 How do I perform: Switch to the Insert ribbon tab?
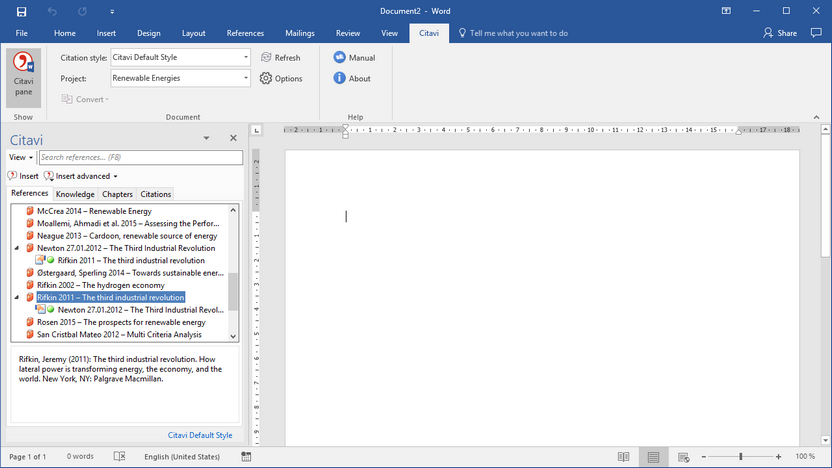106,33
